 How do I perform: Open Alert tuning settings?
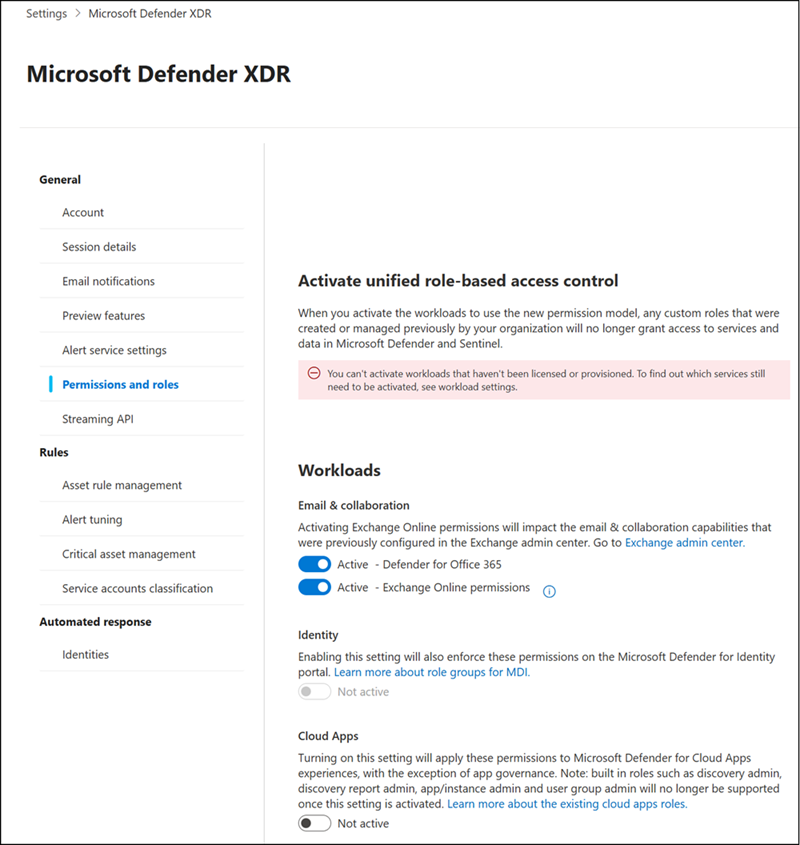91,519
